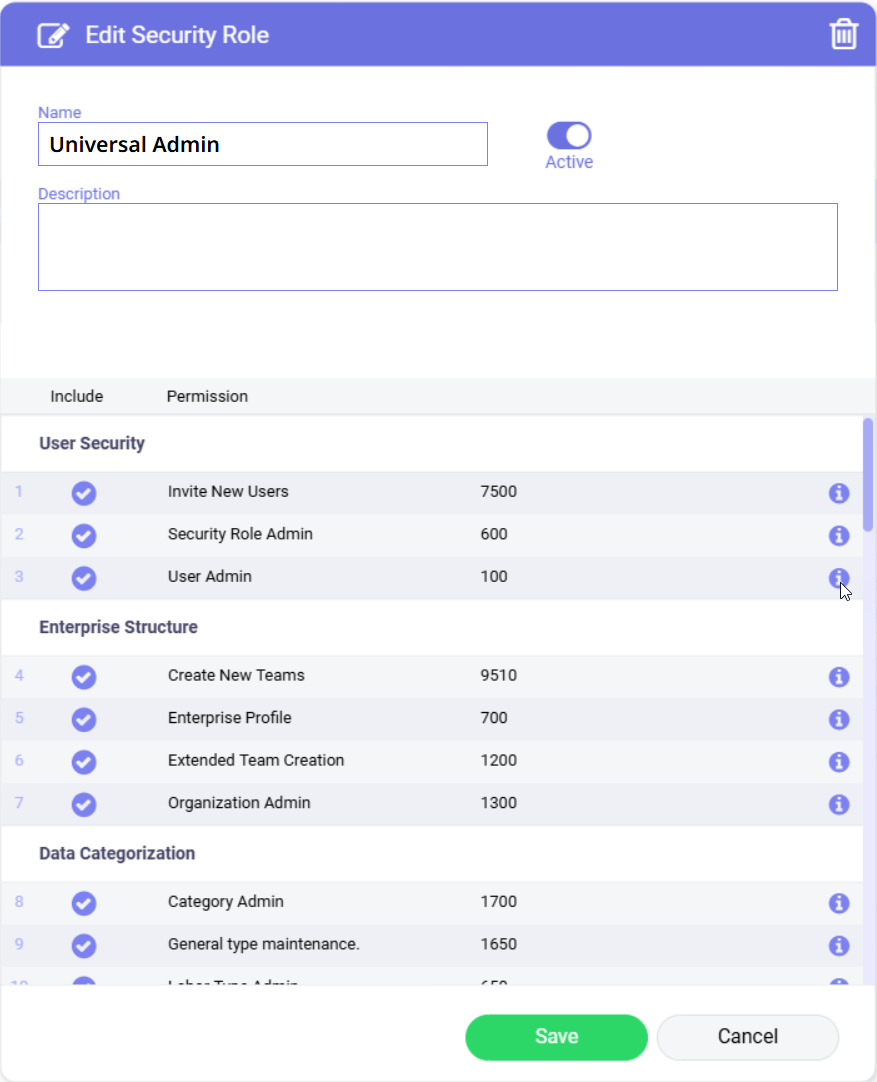Open info icon for Security Role Admin
877x1082 pixels.
coord(839,535)
